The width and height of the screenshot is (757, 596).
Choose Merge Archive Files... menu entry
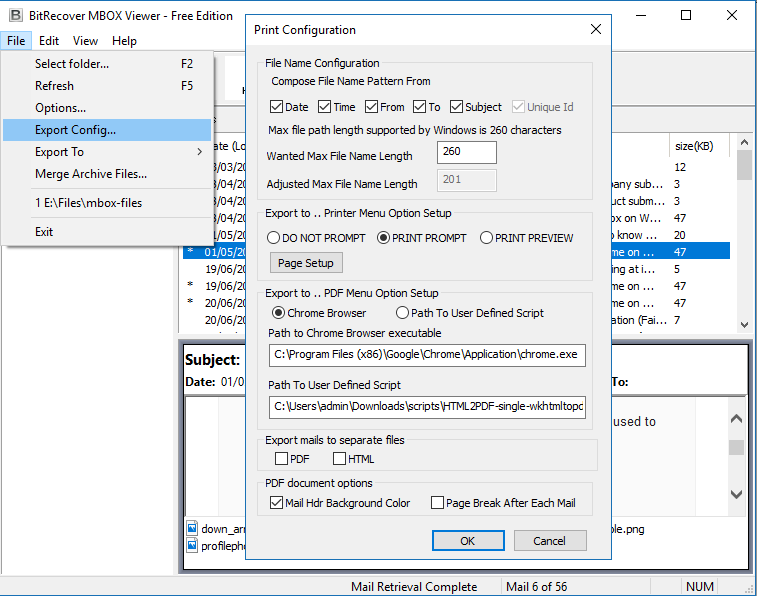click(107, 174)
